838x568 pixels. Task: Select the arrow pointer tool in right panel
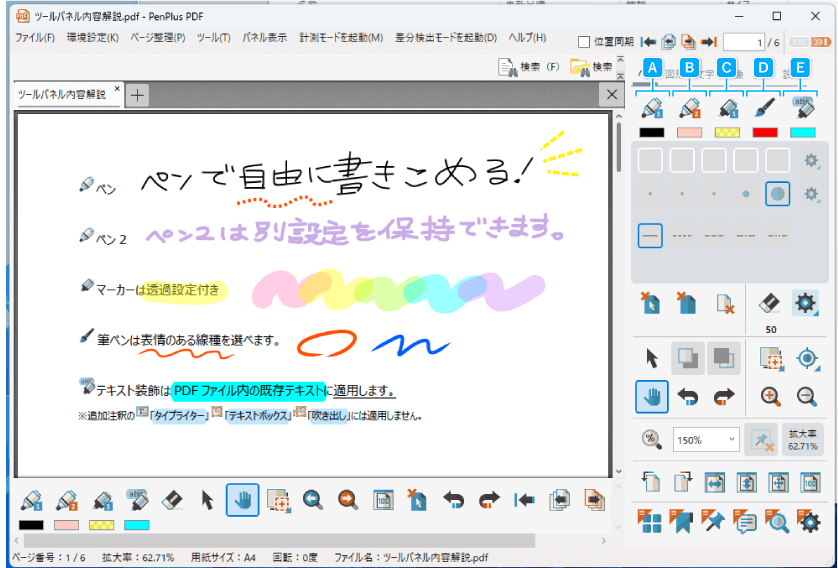652,358
